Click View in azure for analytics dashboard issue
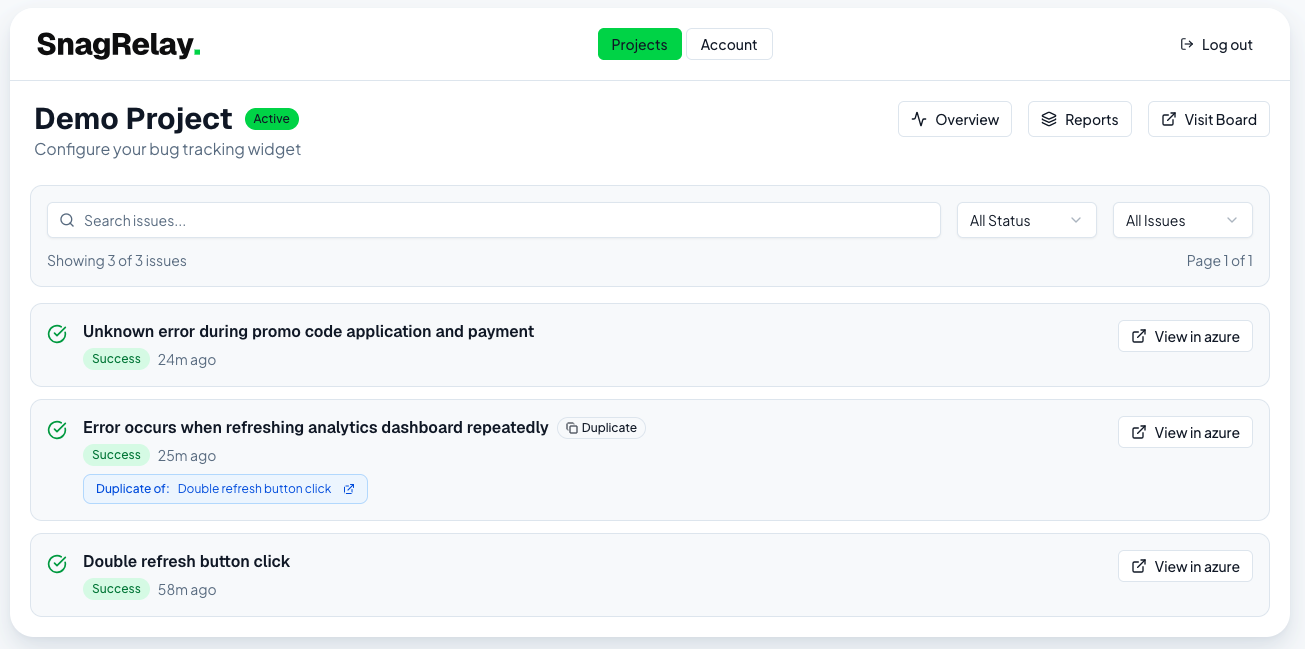The image size is (1305, 649). 1185,432
